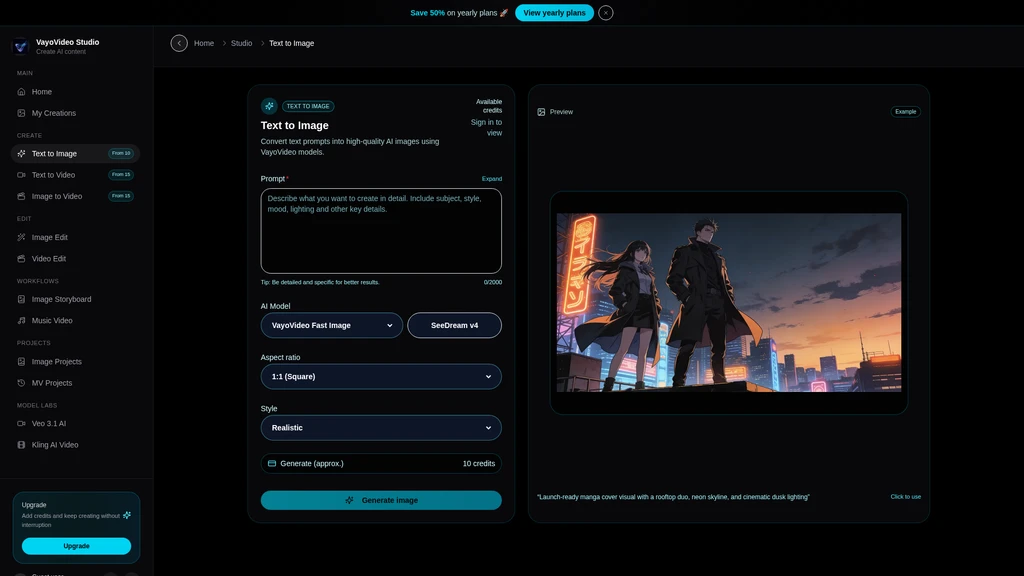Image resolution: width=1024 pixels, height=576 pixels.
Task: Open Image Storyboard workflow
Action: (x=75, y=299)
